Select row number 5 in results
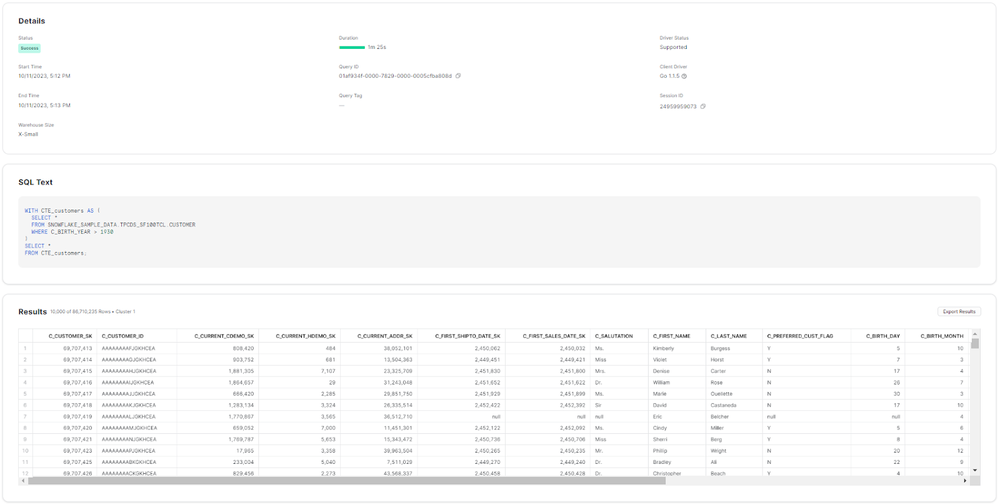The width and height of the screenshot is (1000, 504). click(x=24, y=394)
